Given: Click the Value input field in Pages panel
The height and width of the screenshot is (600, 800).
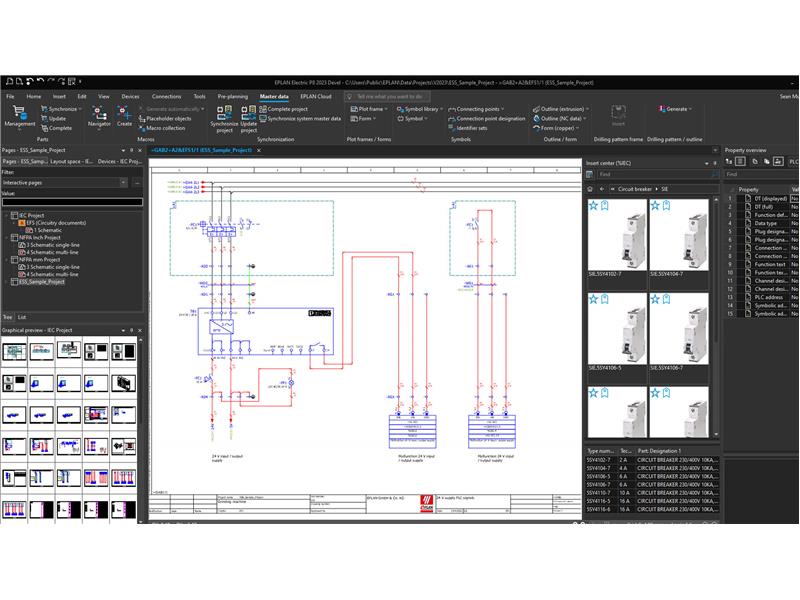Looking at the screenshot, I should click(72, 202).
